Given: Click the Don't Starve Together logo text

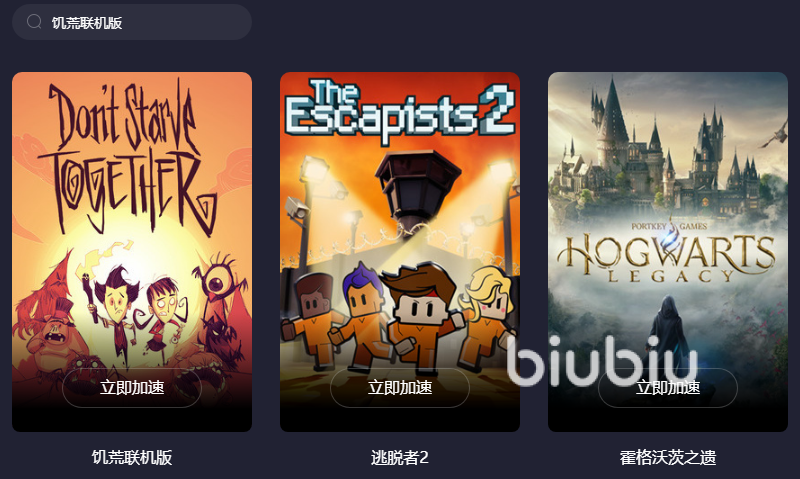Looking at the screenshot, I should [128, 158].
